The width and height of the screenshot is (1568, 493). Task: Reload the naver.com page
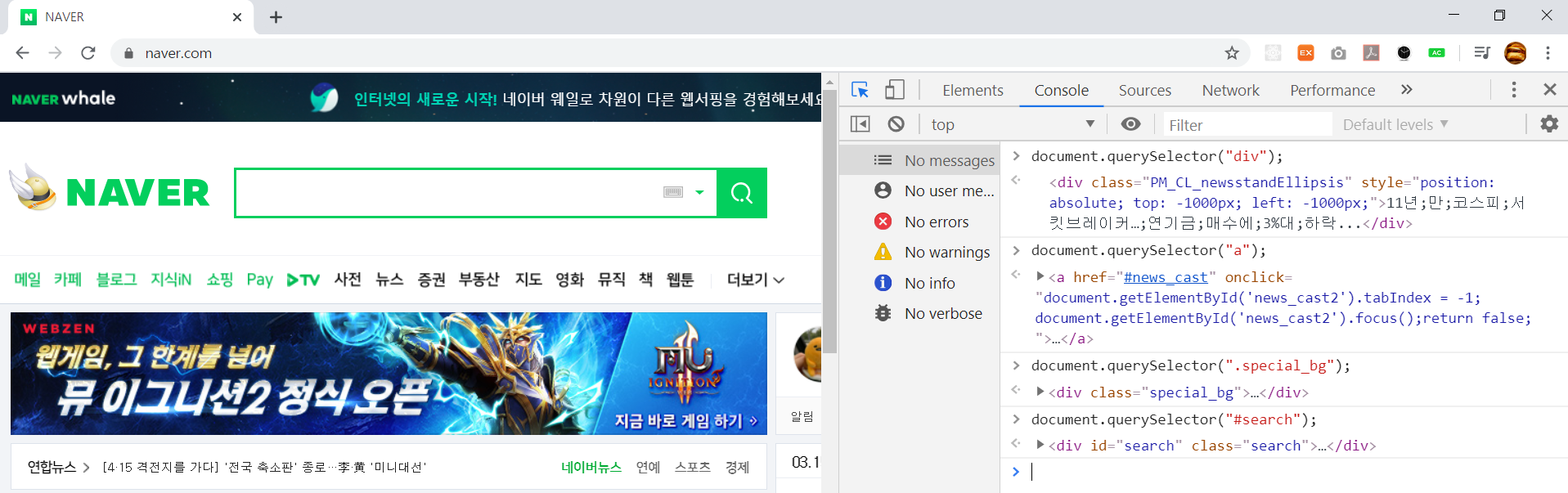88,53
